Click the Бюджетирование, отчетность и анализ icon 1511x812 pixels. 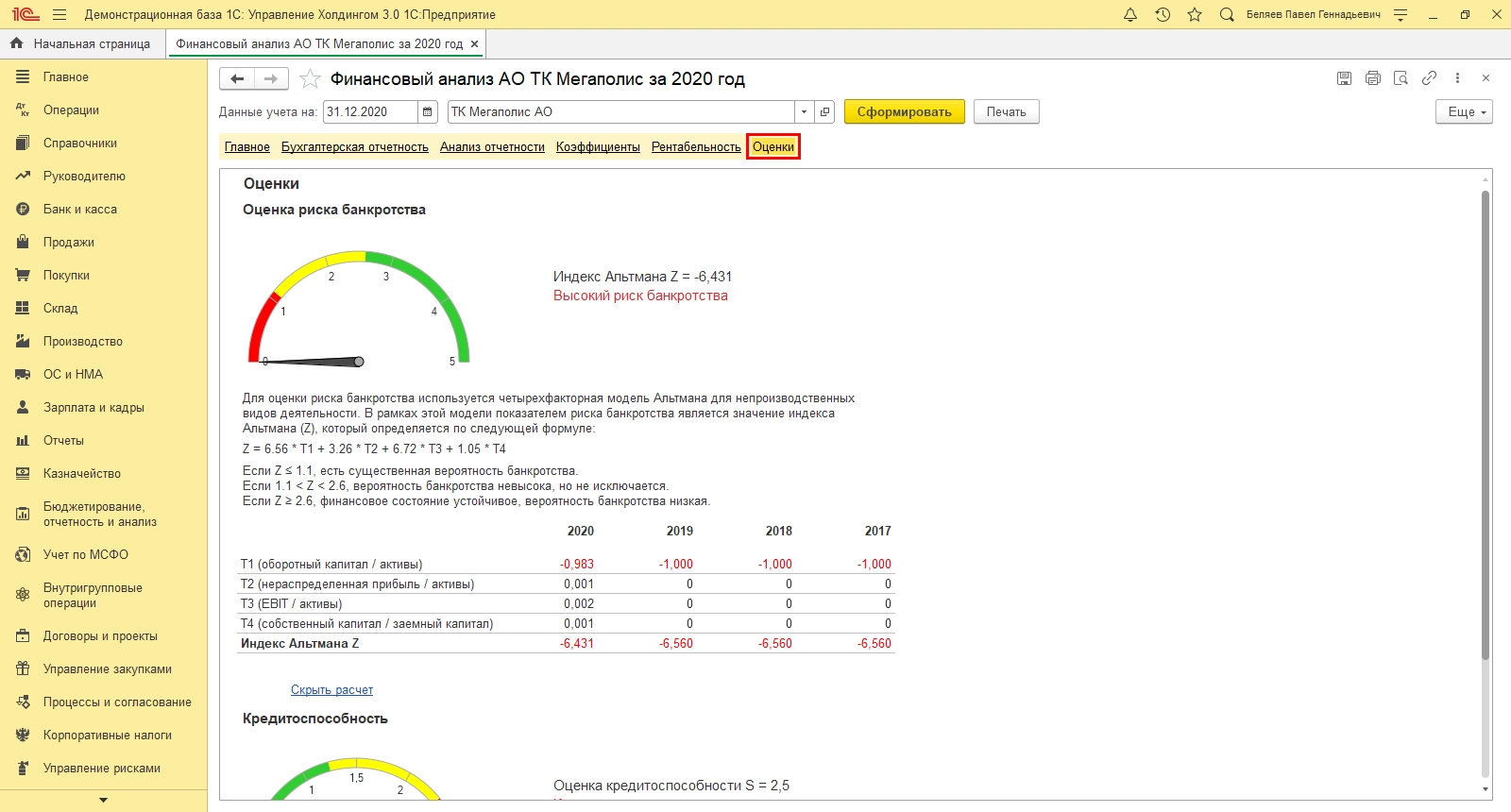(23, 515)
